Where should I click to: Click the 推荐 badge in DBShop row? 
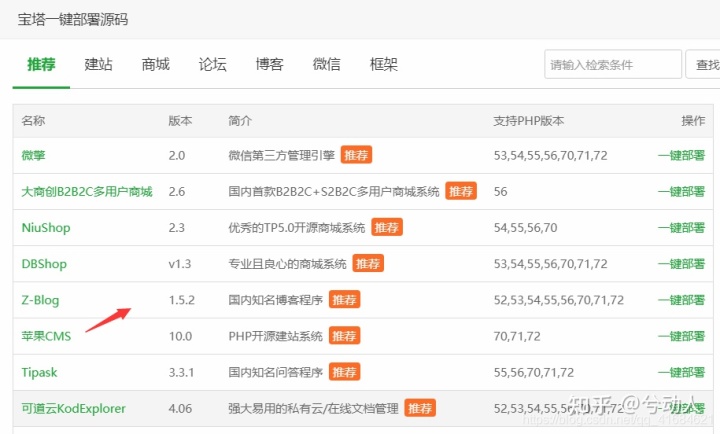(368, 264)
